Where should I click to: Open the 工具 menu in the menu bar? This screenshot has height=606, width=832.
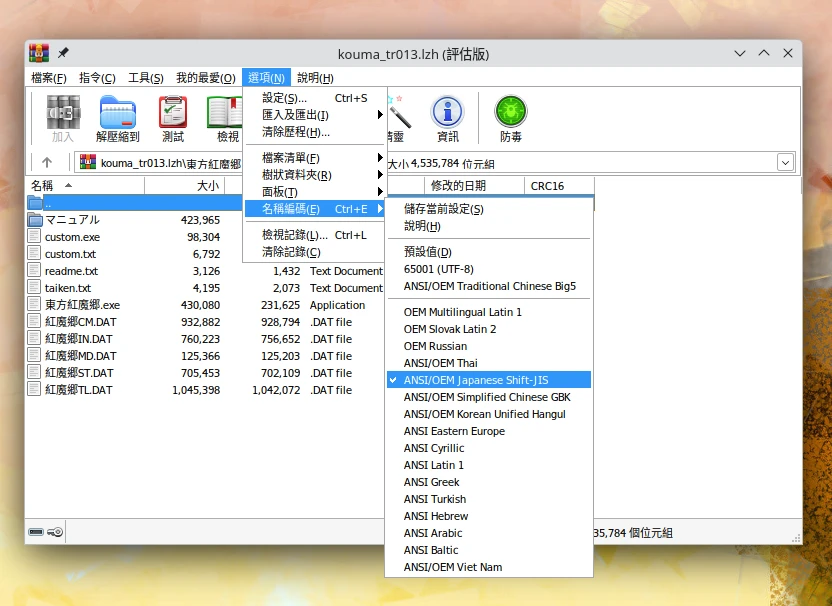(x=146, y=78)
